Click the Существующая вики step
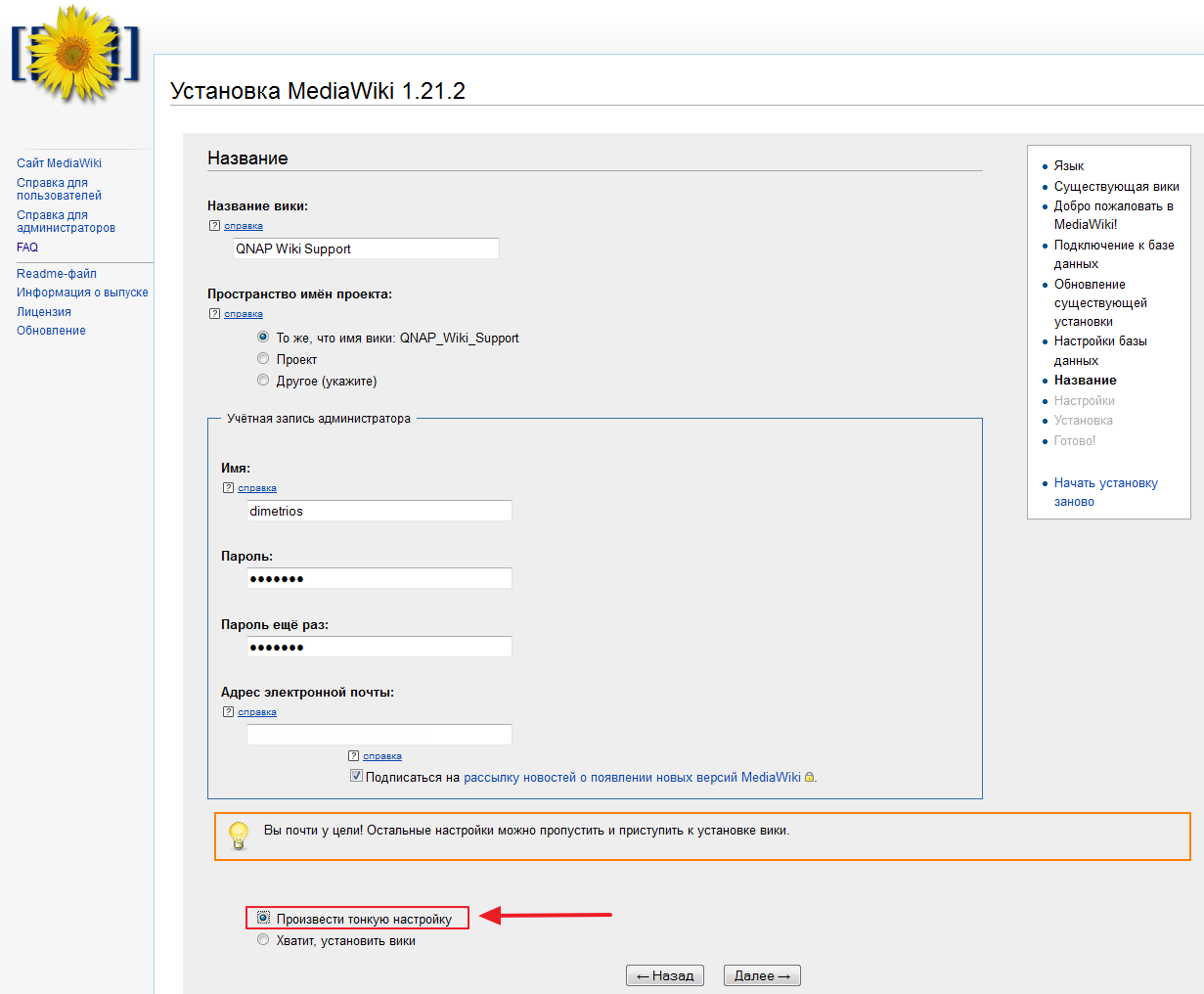This screenshot has width=1204, height=994. tap(1117, 187)
